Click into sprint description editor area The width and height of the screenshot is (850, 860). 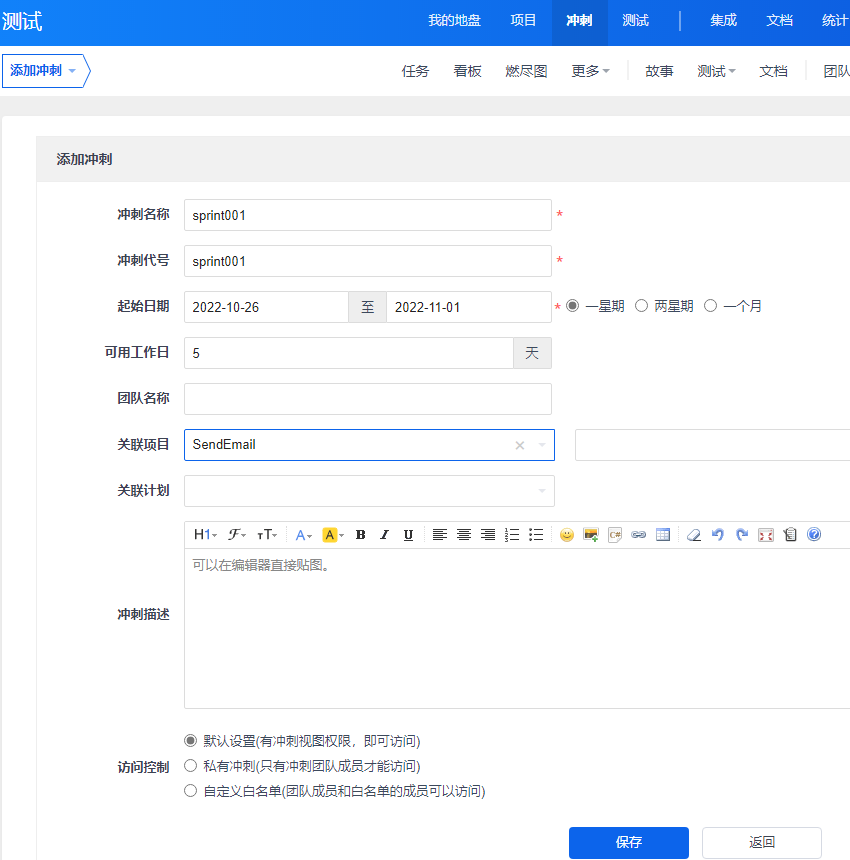pyautogui.click(x=517, y=629)
